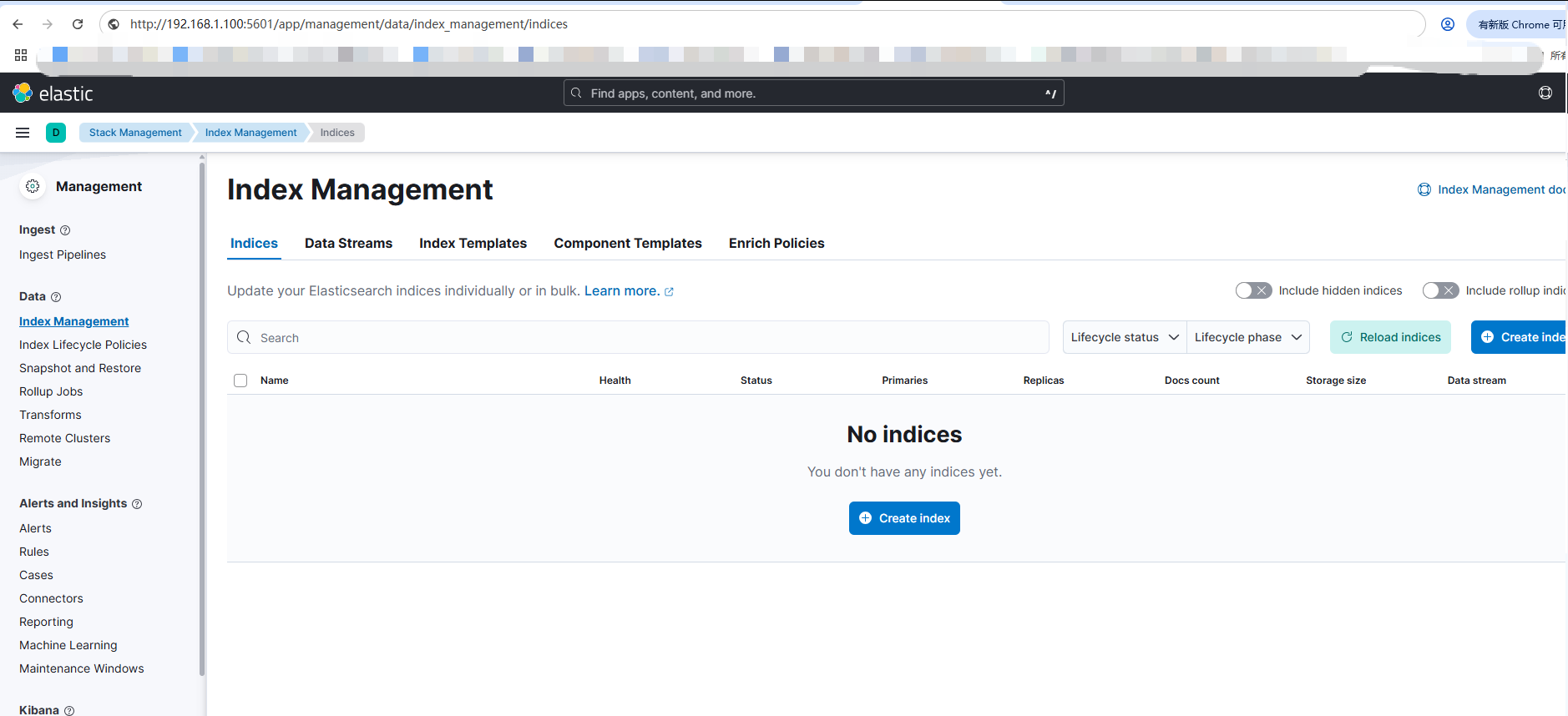Click the green D space avatar
The width and height of the screenshot is (1568, 716).
point(56,133)
